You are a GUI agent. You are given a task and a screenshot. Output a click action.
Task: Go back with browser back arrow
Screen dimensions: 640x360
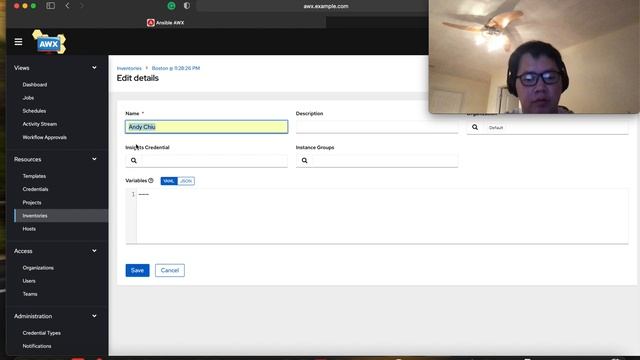[67, 6]
